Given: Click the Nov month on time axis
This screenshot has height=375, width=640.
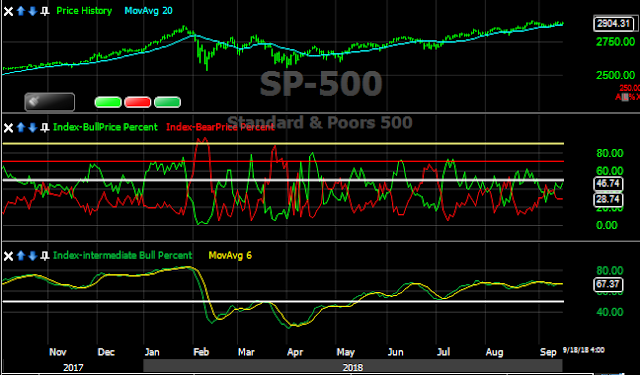Looking at the screenshot, I should [x=58, y=352].
